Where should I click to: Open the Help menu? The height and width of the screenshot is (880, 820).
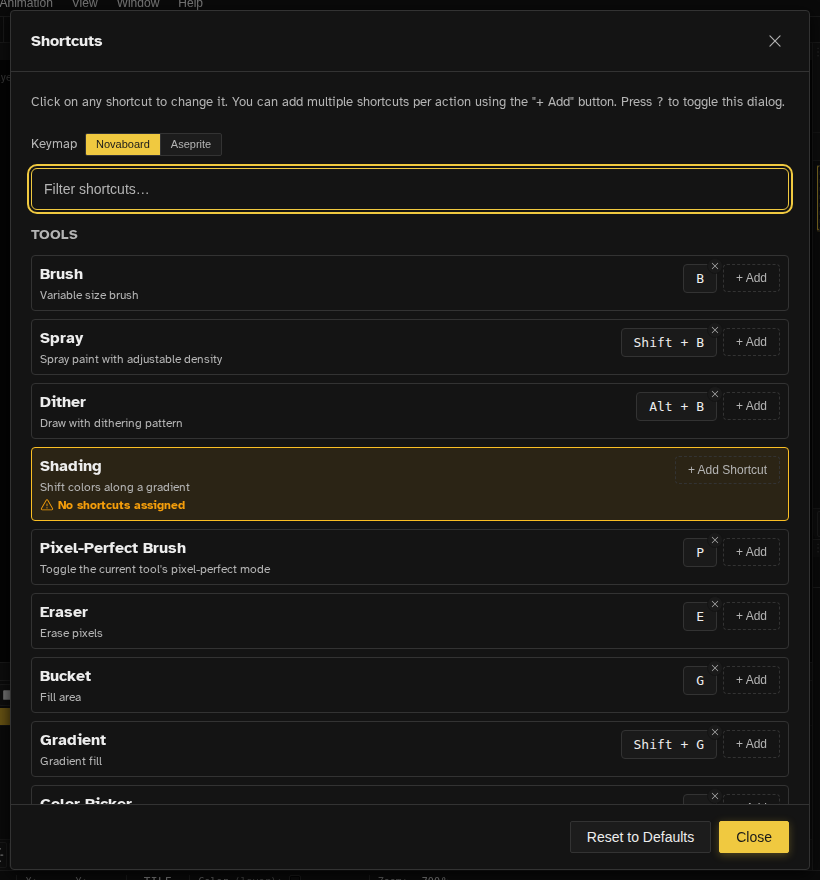pyautogui.click(x=190, y=4)
